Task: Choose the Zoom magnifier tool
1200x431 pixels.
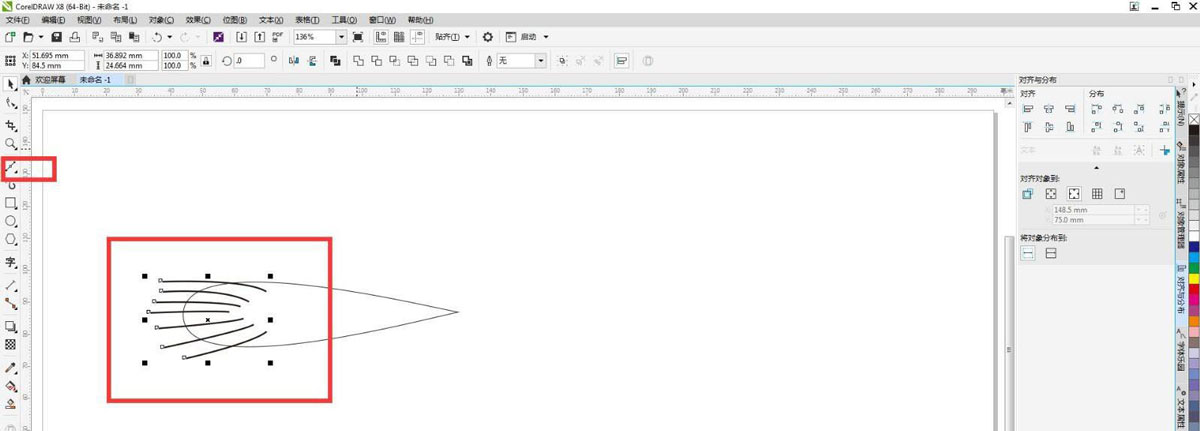Action: pyautogui.click(x=11, y=144)
